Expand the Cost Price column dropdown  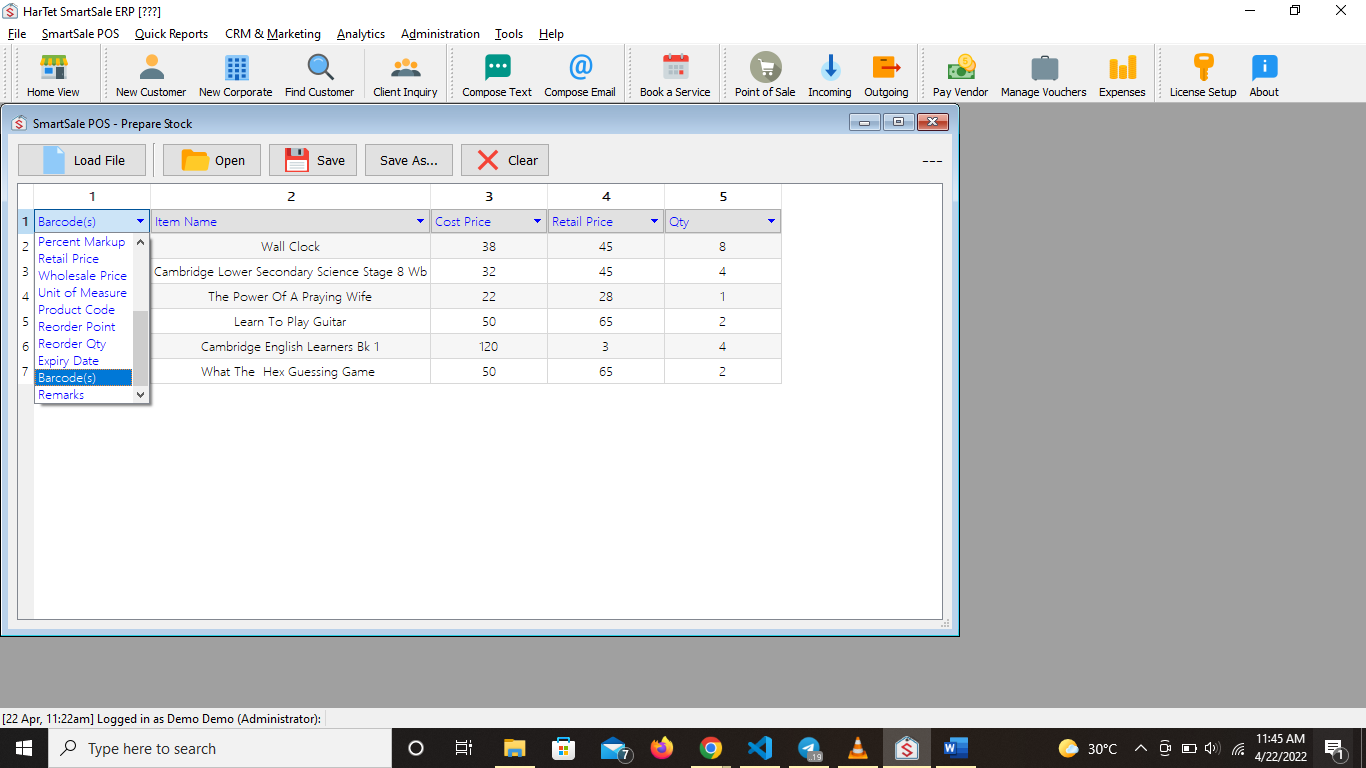[x=537, y=221]
